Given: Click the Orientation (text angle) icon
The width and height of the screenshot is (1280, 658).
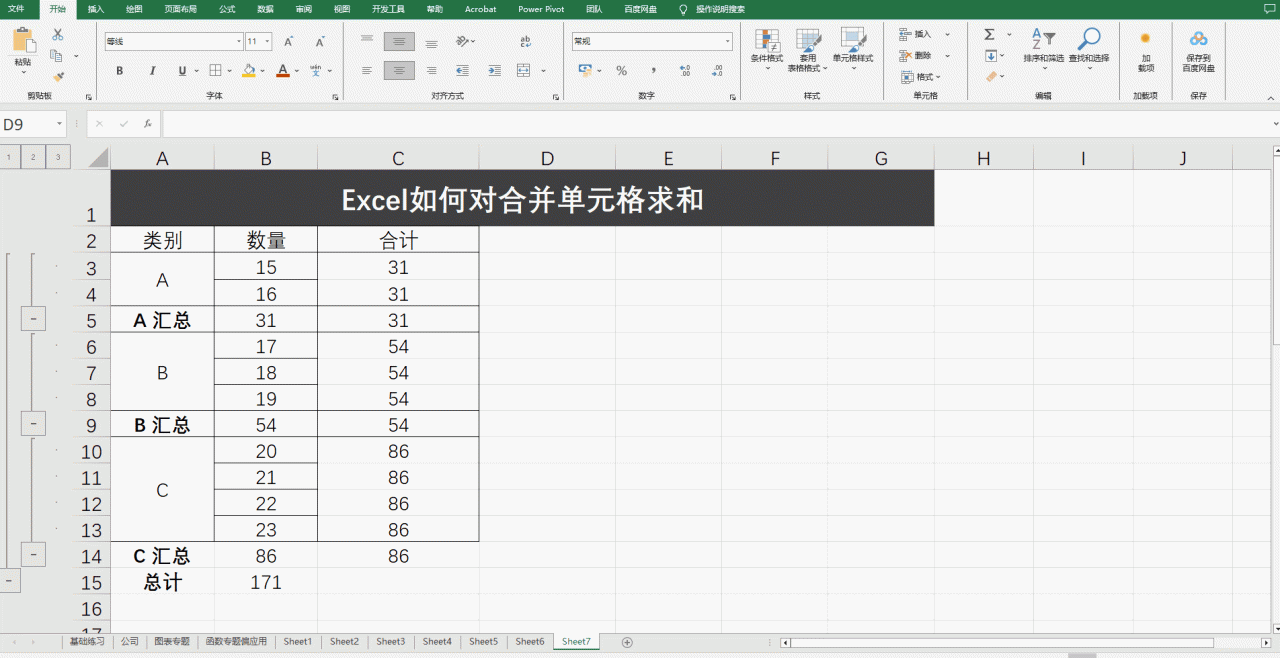Looking at the screenshot, I should pos(463,42).
